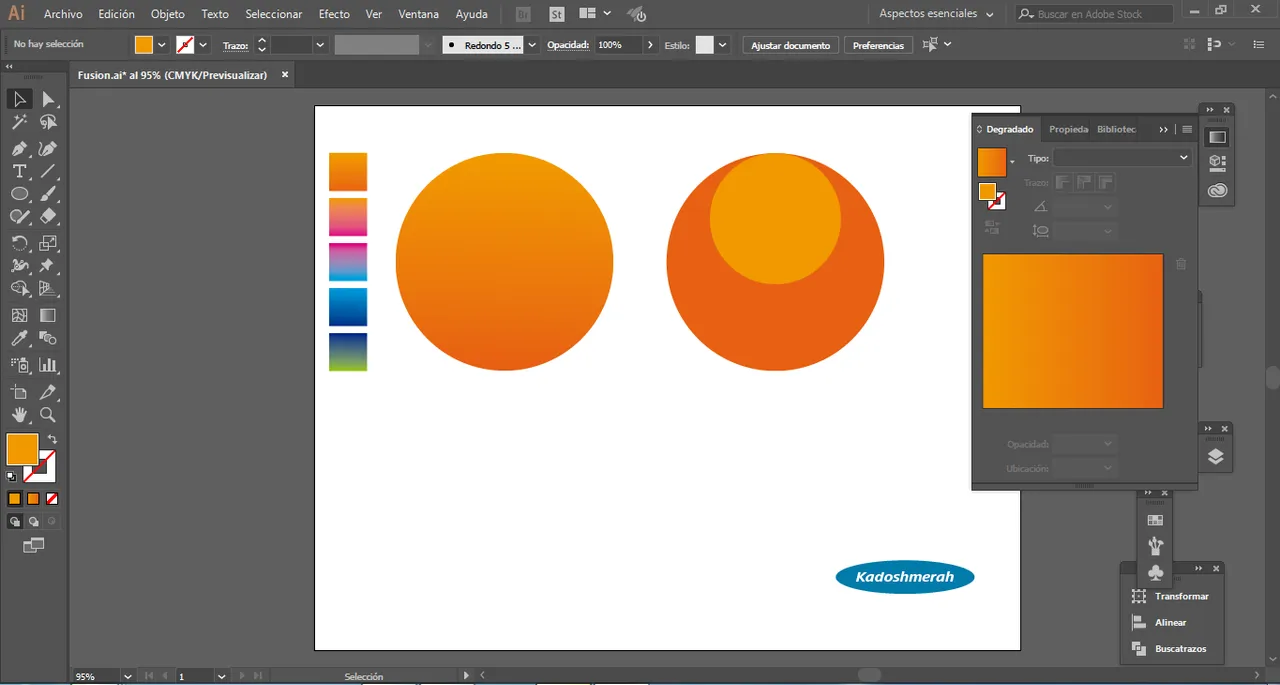Screen dimensions: 1280x685
Task: Switch to Draw Behind mode
Action: coord(33,522)
